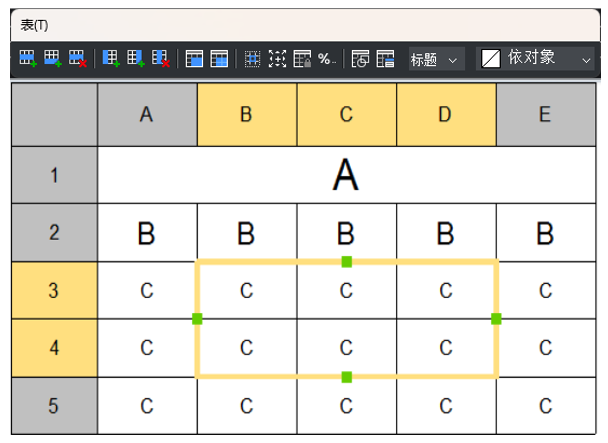This screenshot has height=443, width=608.
Task: Select column header C
Action: pos(346,114)
